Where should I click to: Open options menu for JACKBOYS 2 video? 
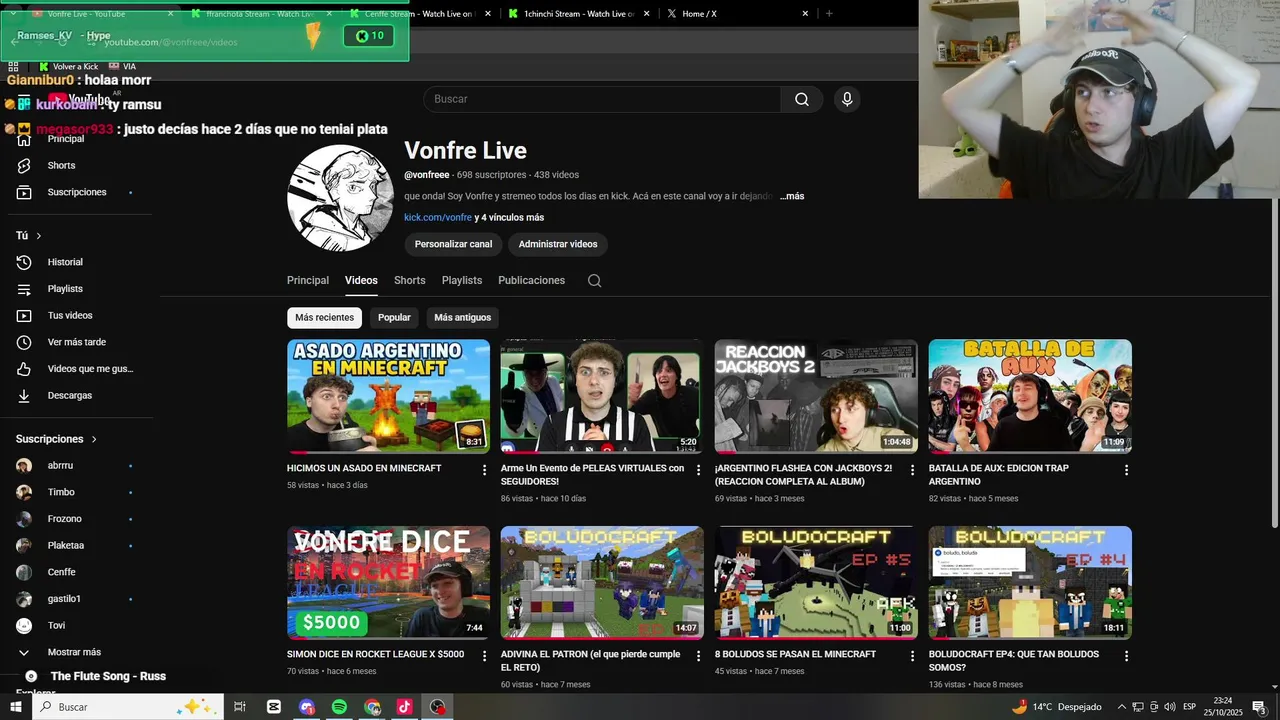coord(912,470)
